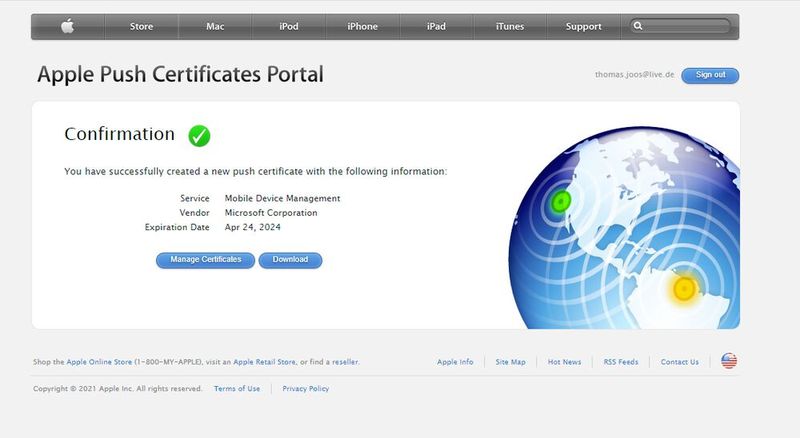The height and width of the screenshot is (438, 800).
Task: Click the Apr 24, 2024 expiration date
Action: pos(253,227)
